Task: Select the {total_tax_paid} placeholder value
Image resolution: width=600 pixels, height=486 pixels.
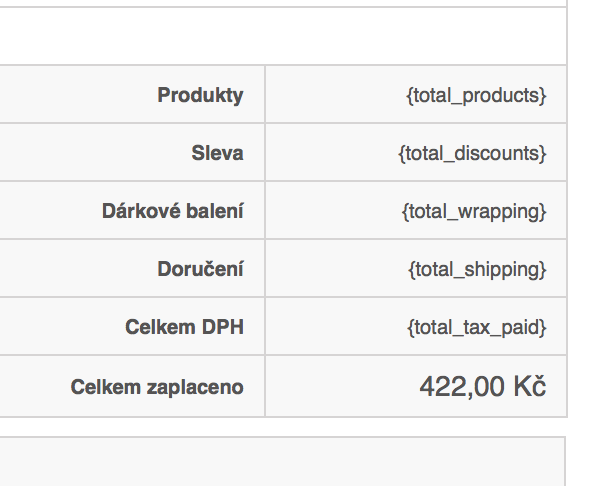Action: (477, 328)
